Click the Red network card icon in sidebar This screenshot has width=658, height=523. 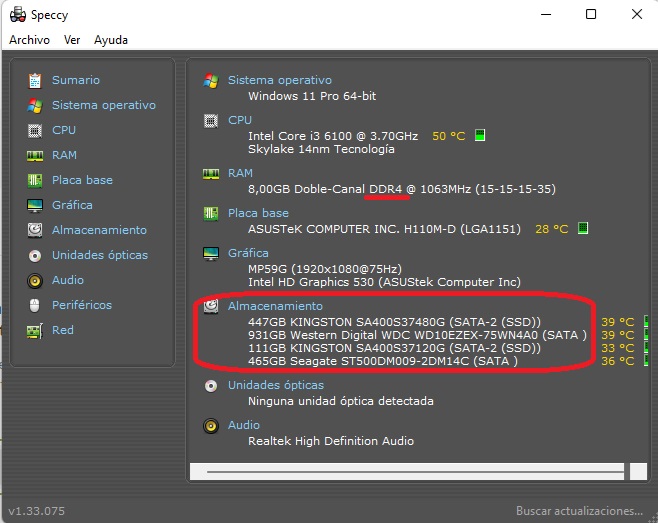pyautogui.click(x=35, y=331)
